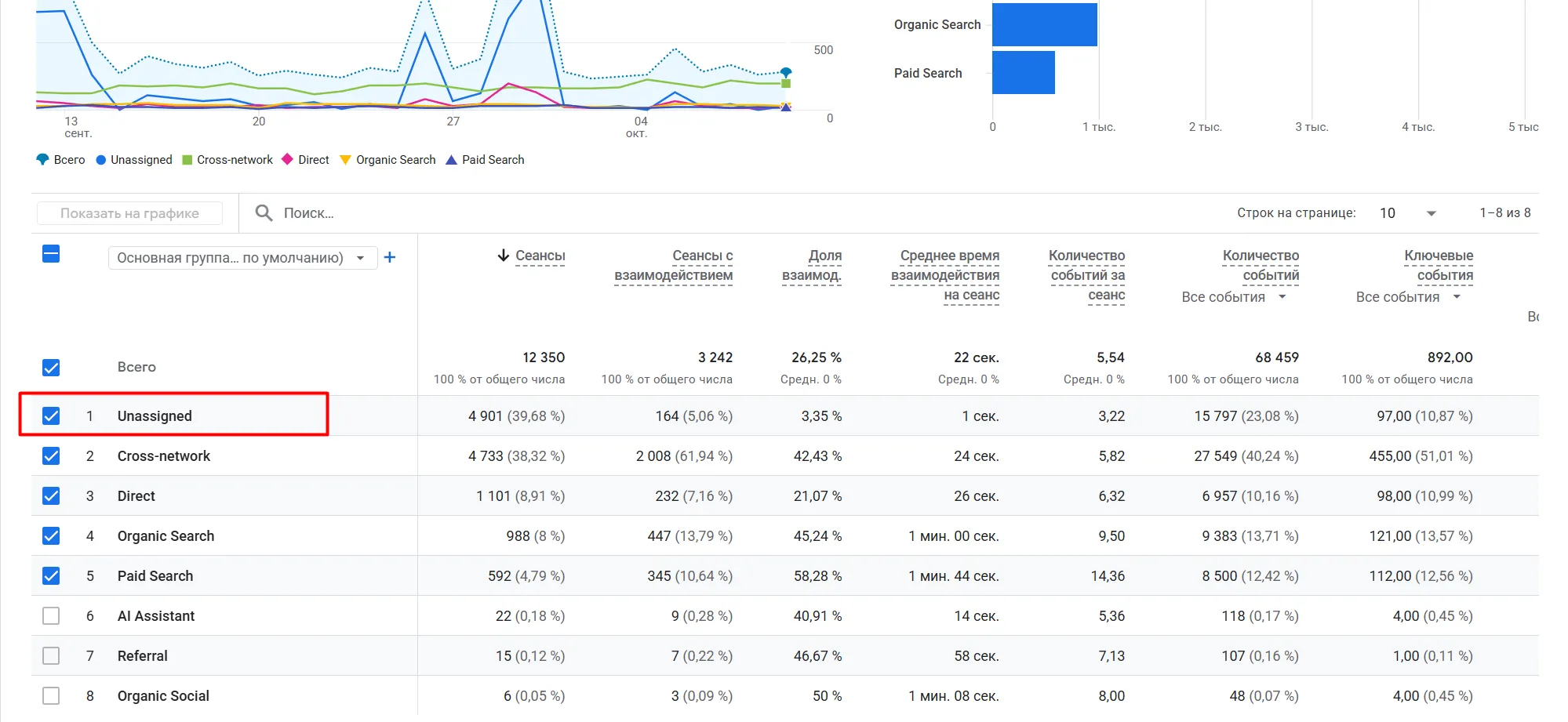This screenshot has height=722, width=1568.
Task: Click the Показать на графике button
Action: 129,213
